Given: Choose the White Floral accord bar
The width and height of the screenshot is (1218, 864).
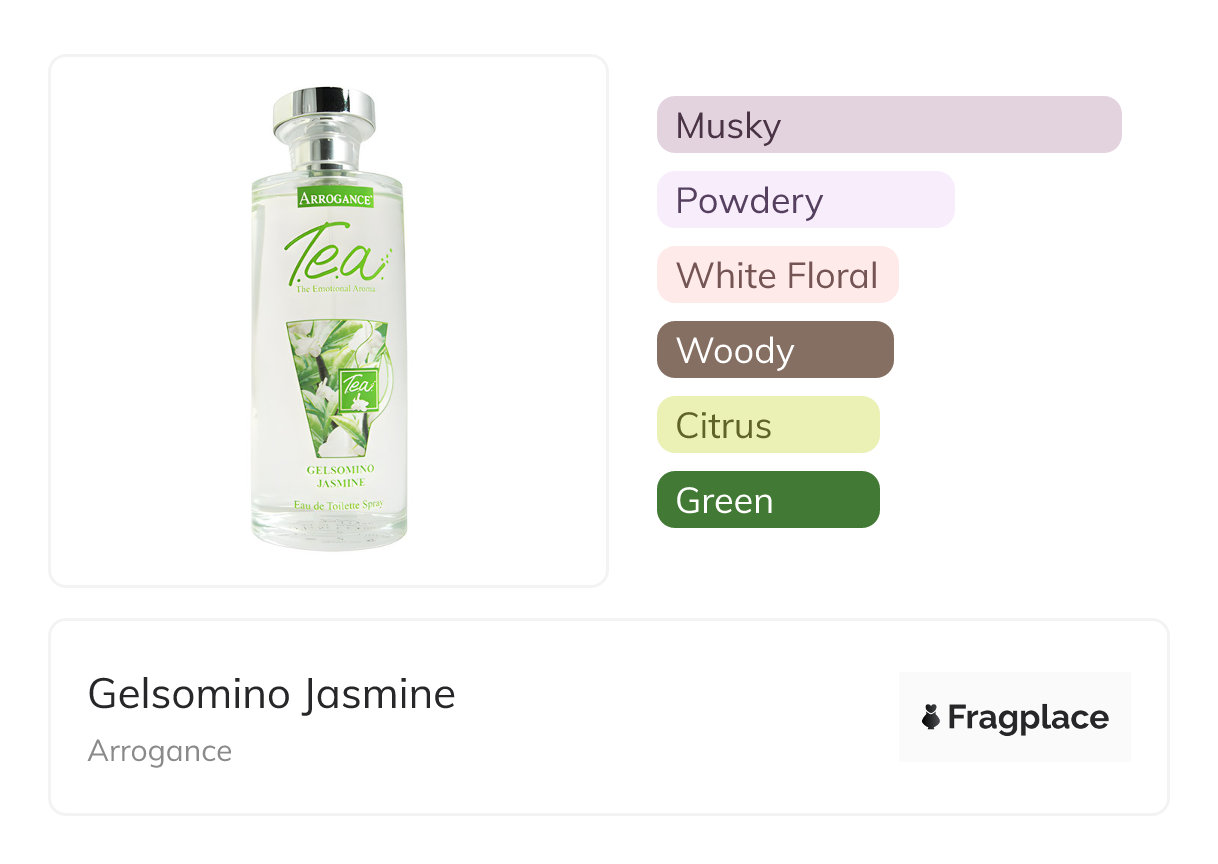Looking at the screenshot, I should coord(777,275).
